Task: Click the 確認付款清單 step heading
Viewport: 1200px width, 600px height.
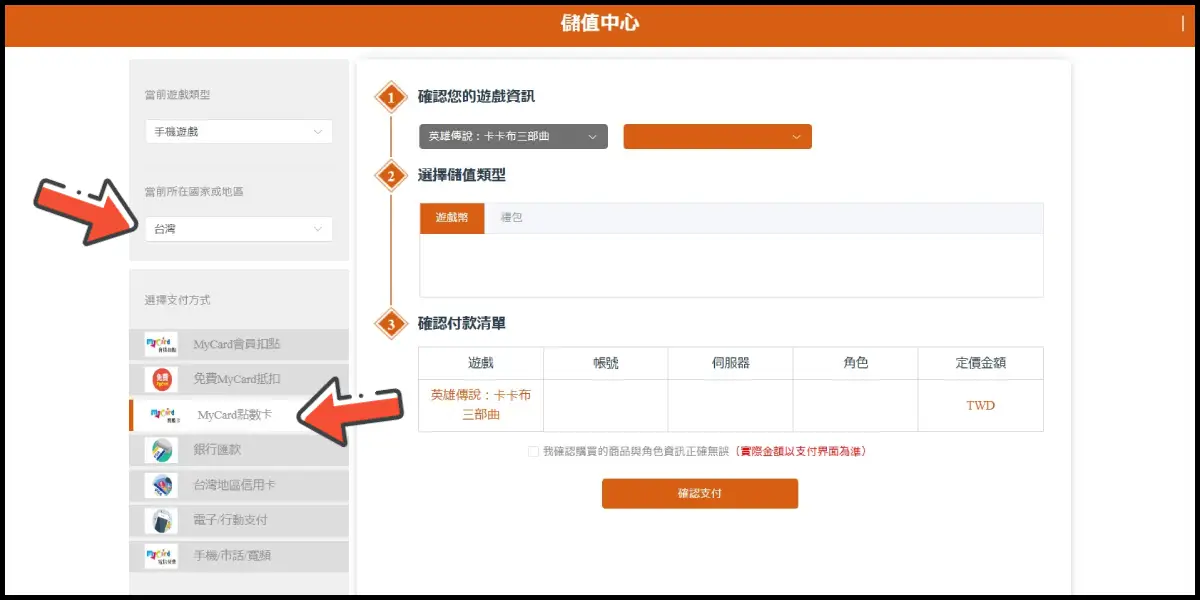Action: [x=462, y=323]
